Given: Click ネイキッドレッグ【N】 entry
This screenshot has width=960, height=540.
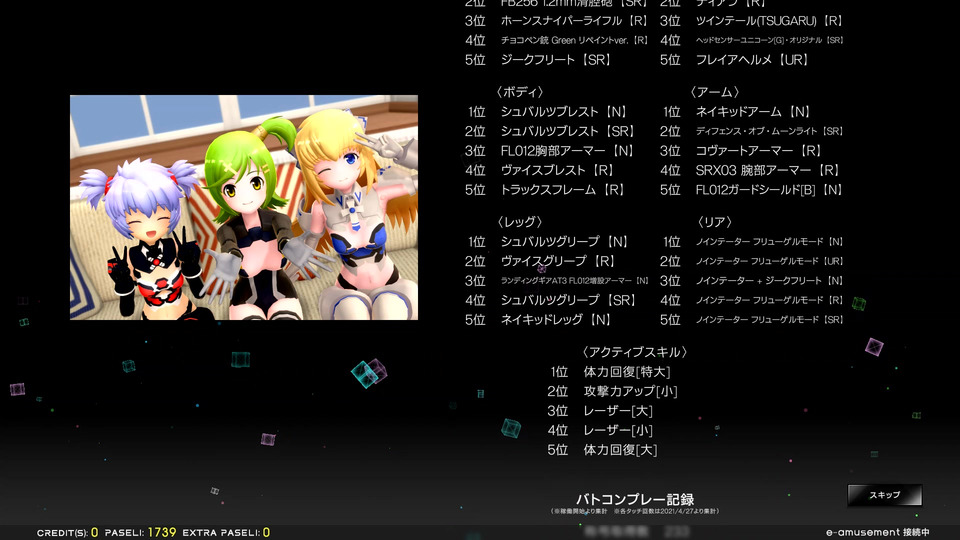Looking at the screenshot, I should coord(556,320).
